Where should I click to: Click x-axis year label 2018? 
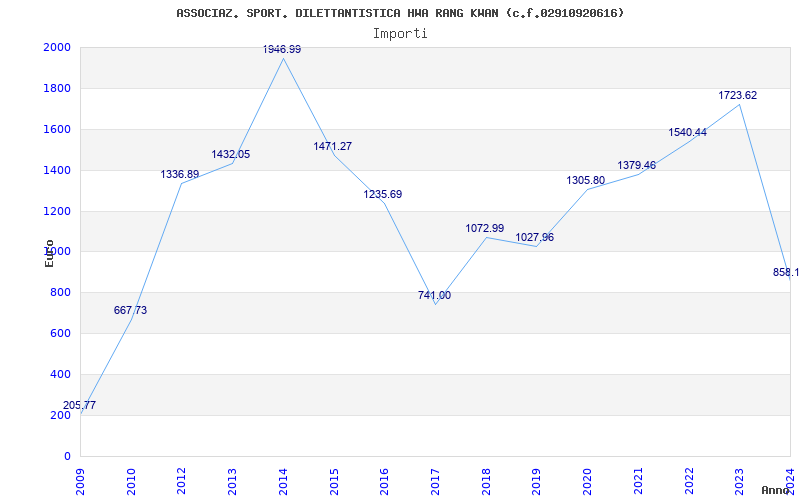coord(486,482)
